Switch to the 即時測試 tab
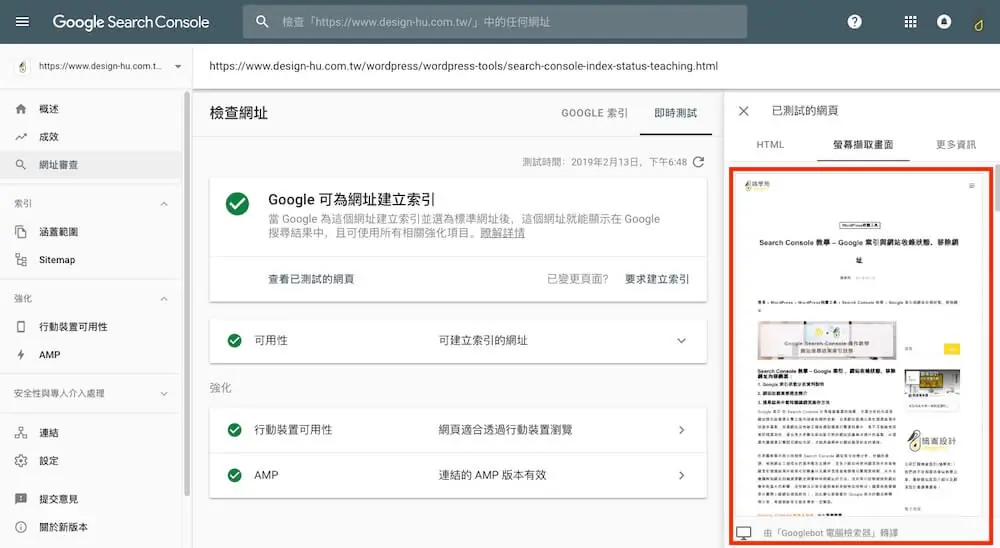This screenshot has height=548, width=1000. click(675, 113)
